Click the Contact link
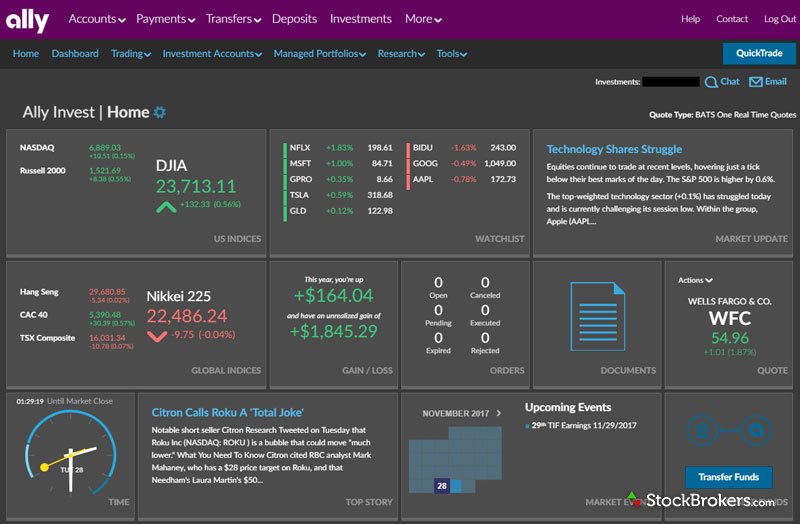Viewport: 800px width, 524px height. click(x=732, y=19)
